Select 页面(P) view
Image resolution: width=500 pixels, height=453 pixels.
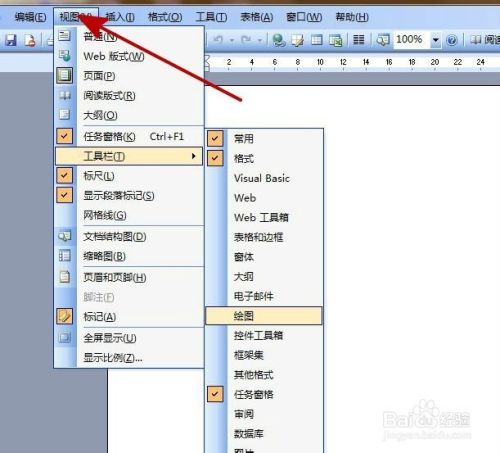point(129,76)
